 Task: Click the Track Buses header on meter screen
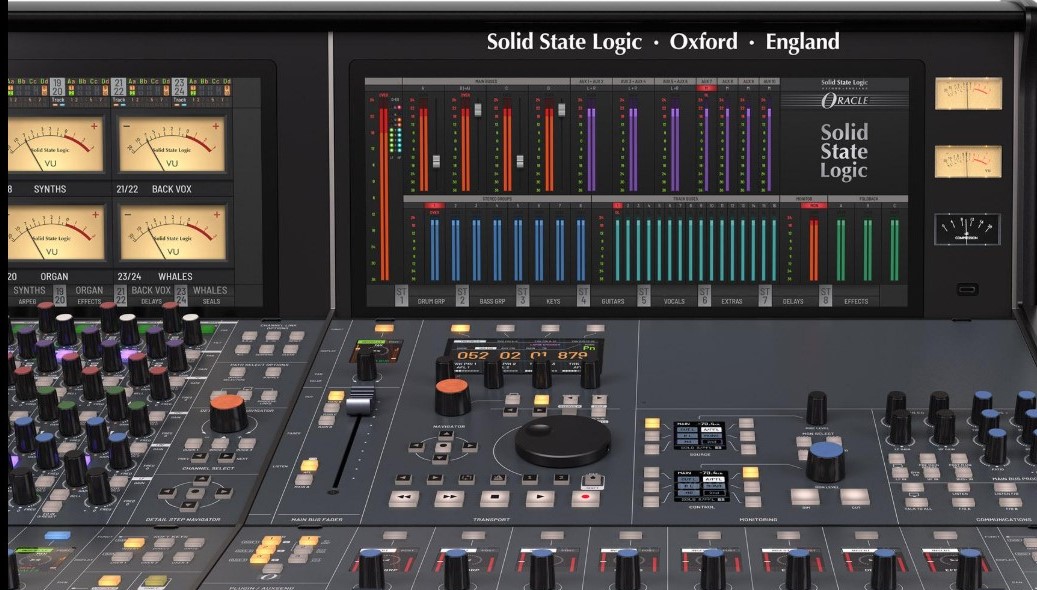[x=685, y=198]
